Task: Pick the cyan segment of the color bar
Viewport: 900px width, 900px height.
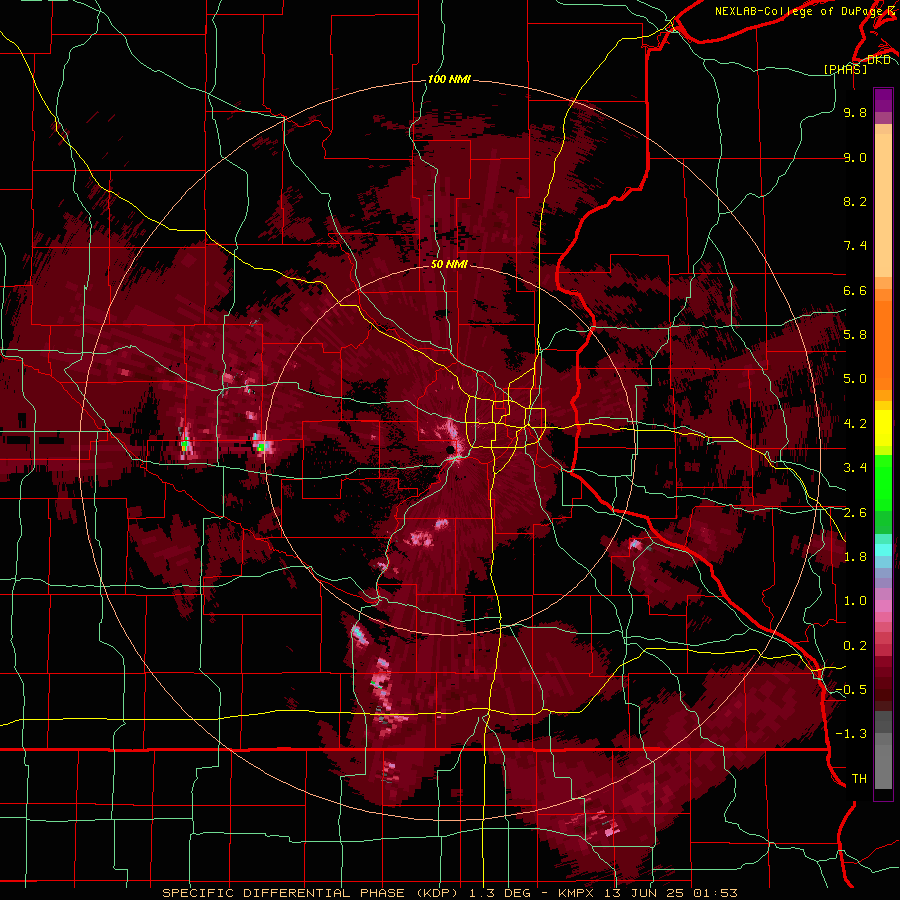Action: point(883,550)
